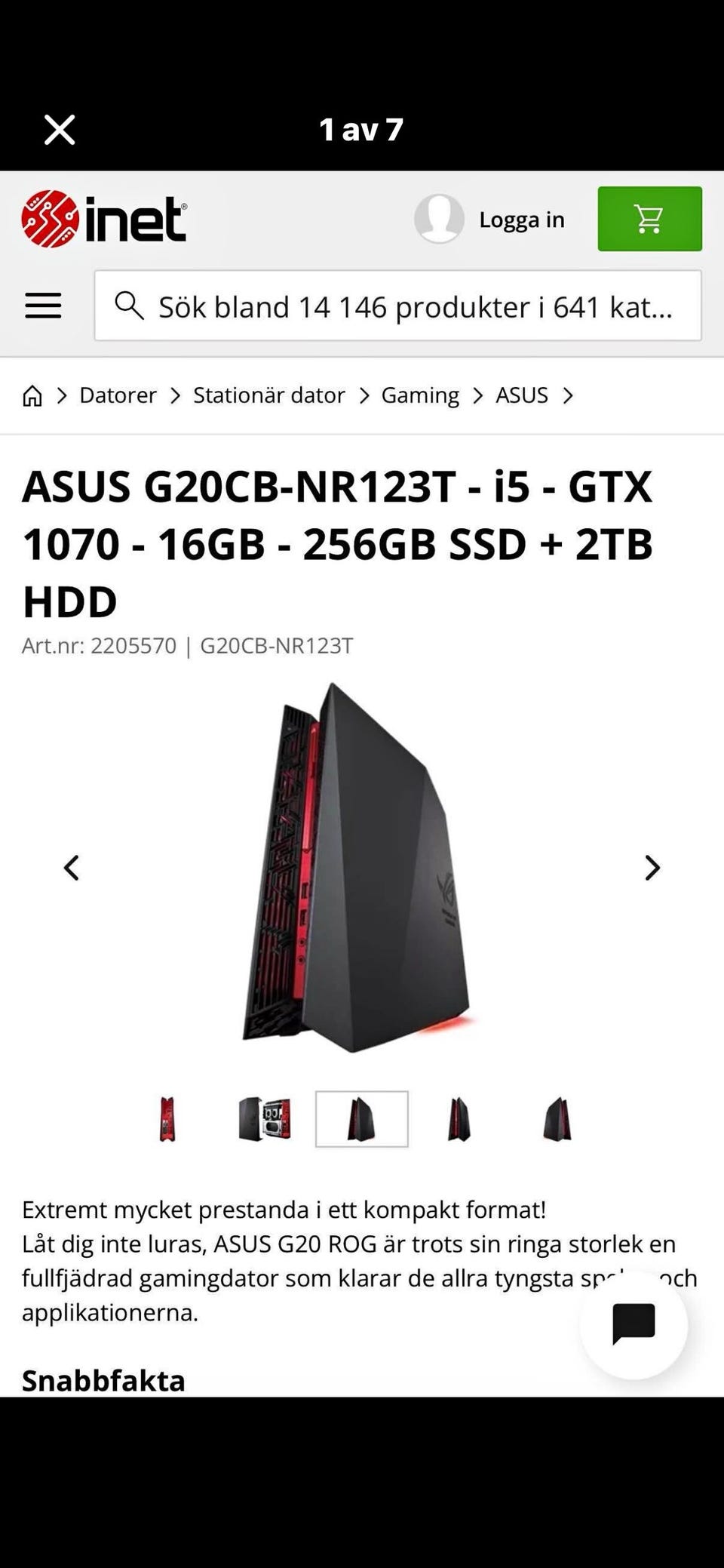This screenshot has width=724, height=1568.
Task: Click the user avatar icon
Action: 439,218
